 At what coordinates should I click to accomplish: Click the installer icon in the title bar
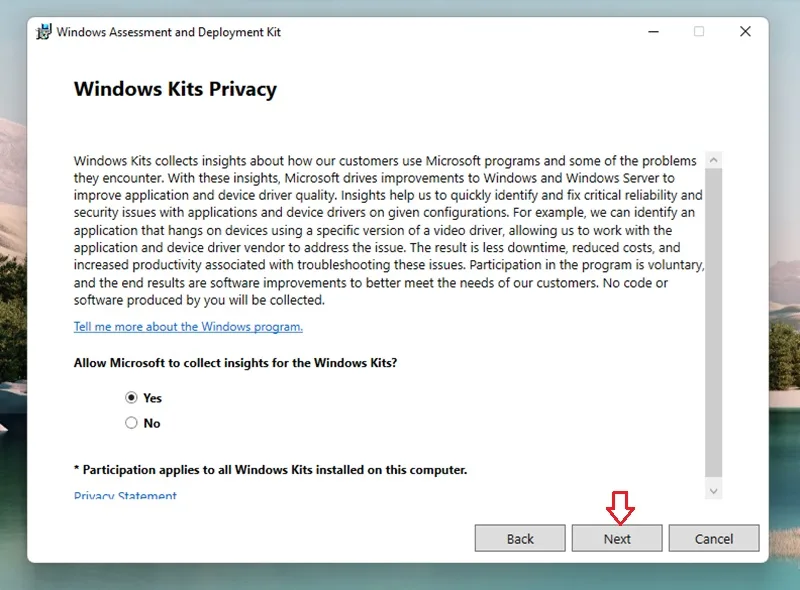pos(44,32)
